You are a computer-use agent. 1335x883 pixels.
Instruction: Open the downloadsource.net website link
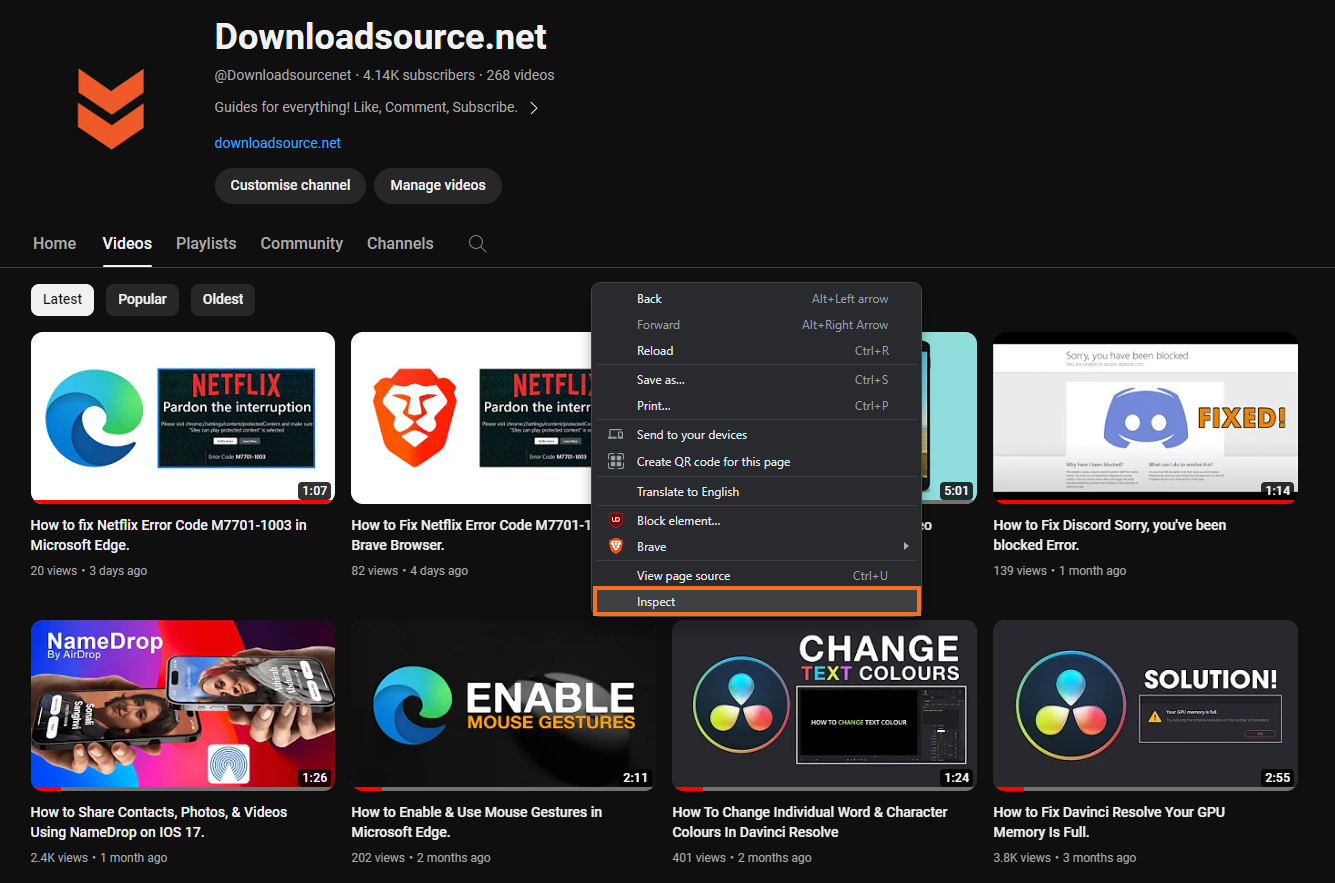click(278, 143)
